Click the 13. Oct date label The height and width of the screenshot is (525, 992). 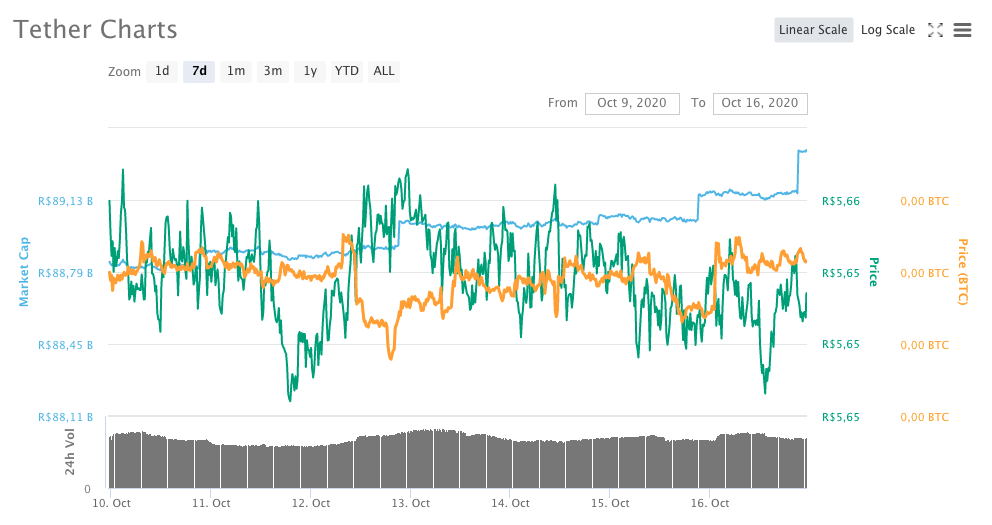click(x=411, y=503)
